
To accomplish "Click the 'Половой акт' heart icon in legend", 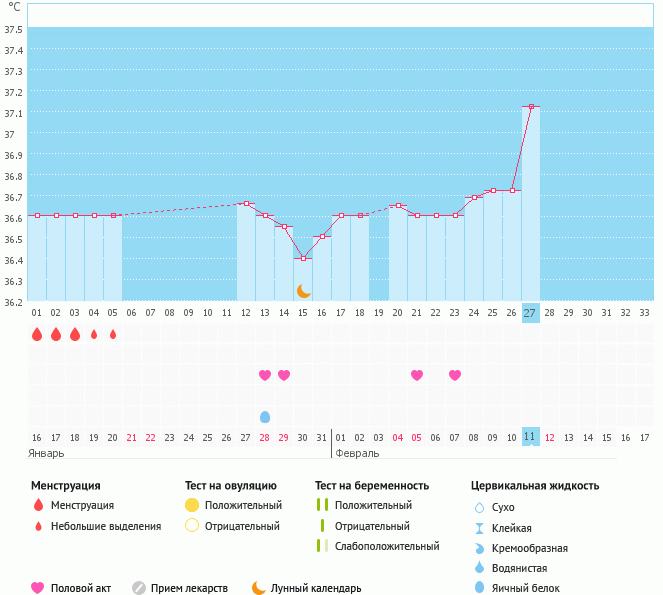I will [38, 588].
